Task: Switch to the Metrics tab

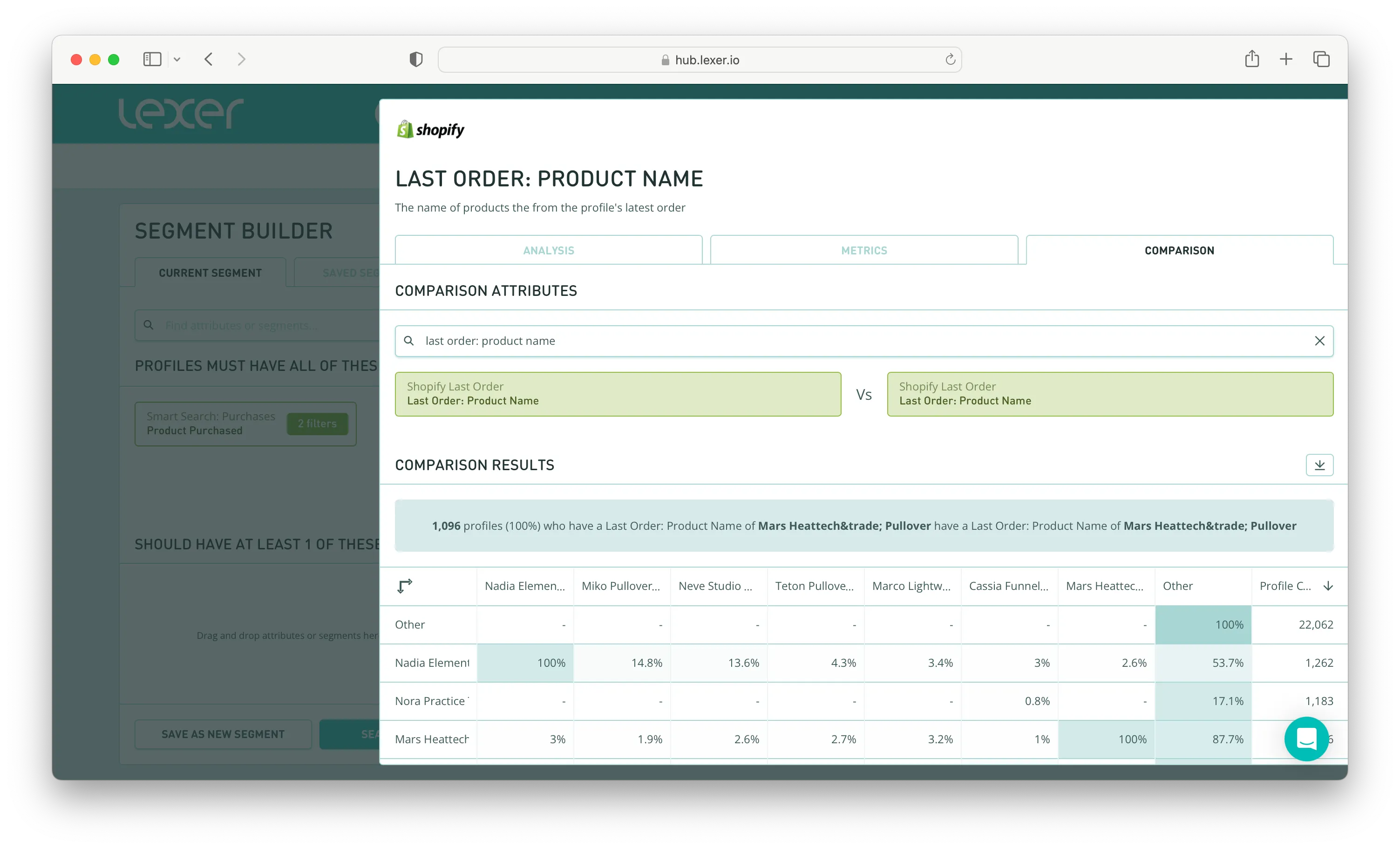Action: [x=863, y=250]
